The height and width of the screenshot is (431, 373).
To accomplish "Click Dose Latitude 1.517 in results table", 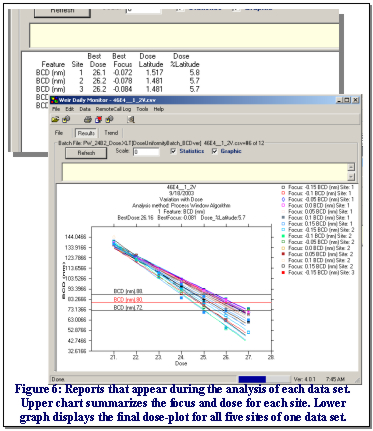I will pyautogui.click(x=154, y=72).
